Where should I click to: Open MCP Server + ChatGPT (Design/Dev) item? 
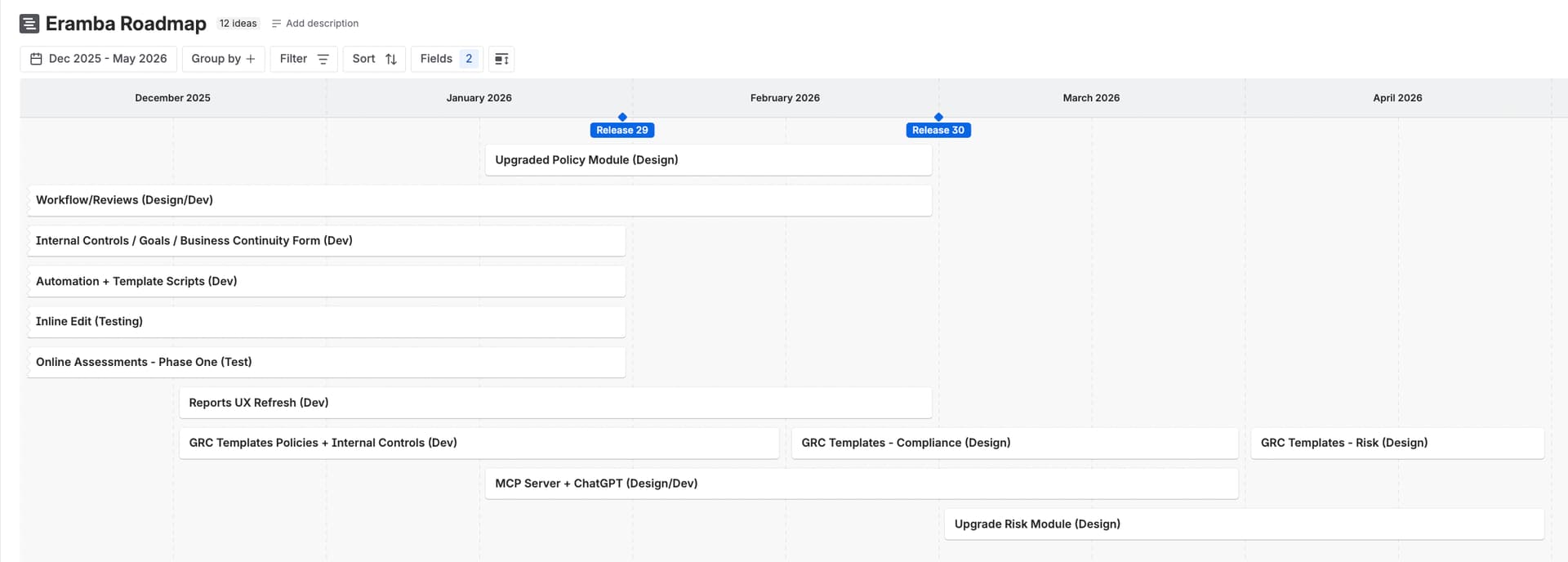(x=862, y=484)
